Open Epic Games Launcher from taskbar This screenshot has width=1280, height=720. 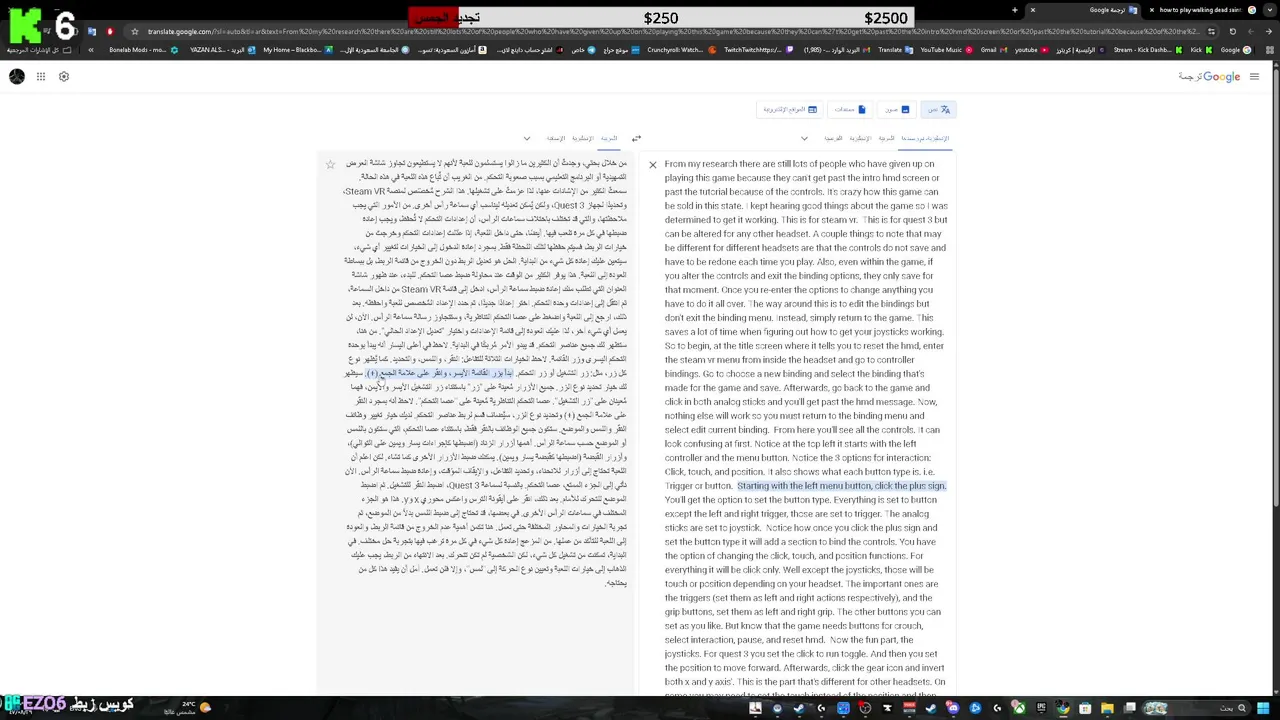coord(1041,708)
